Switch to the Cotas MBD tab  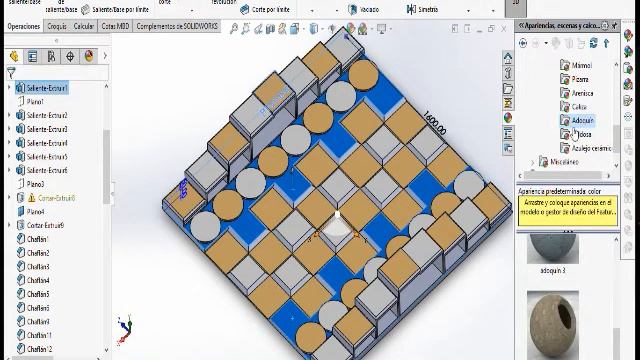pos(115,26)
